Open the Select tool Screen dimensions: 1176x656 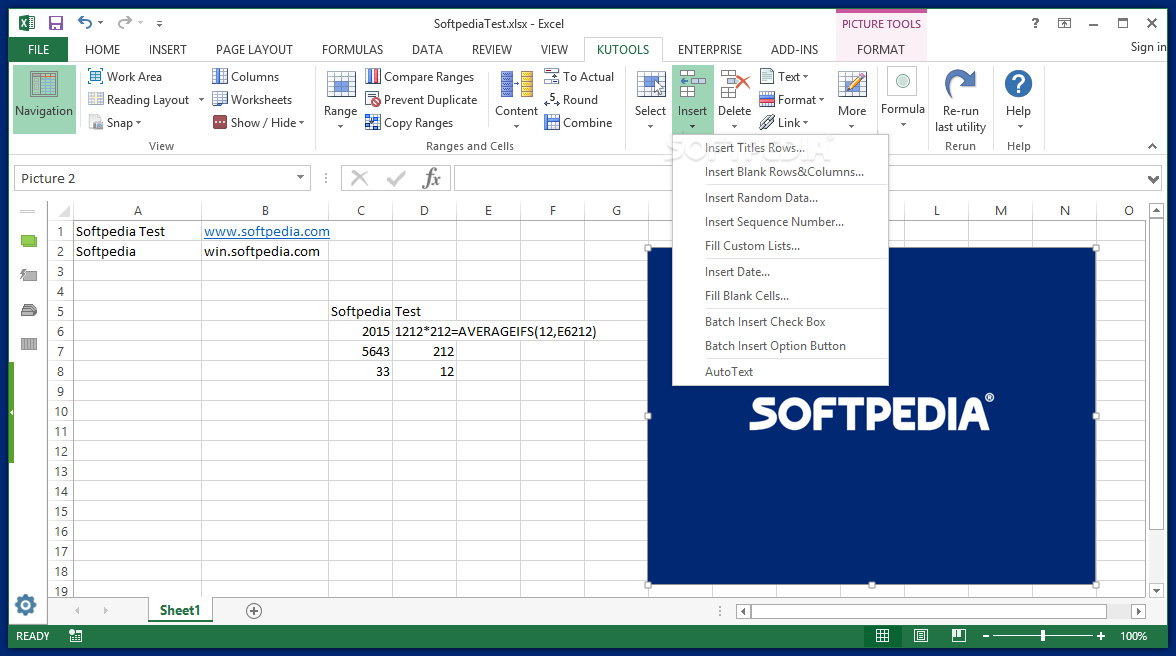pyautogui.click(x=650, y=99)
